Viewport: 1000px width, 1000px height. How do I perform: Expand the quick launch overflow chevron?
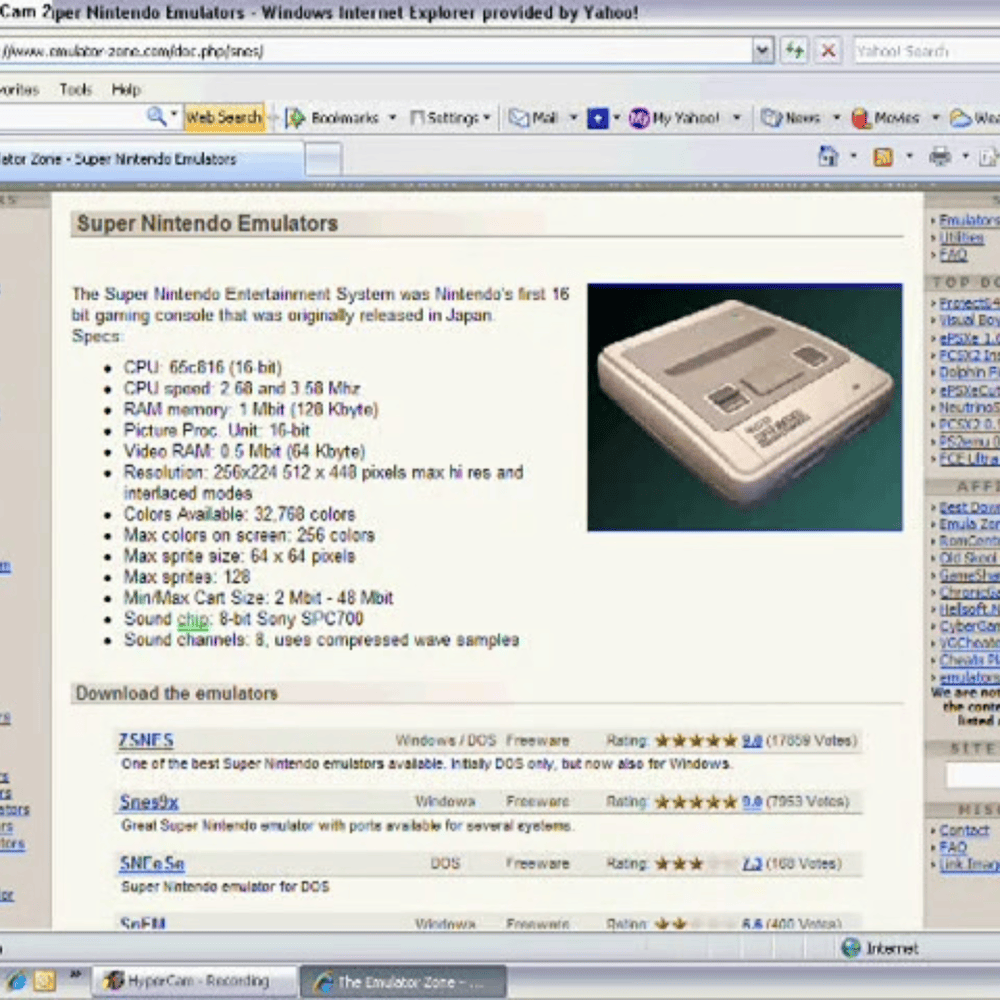(x=76, y=974)
